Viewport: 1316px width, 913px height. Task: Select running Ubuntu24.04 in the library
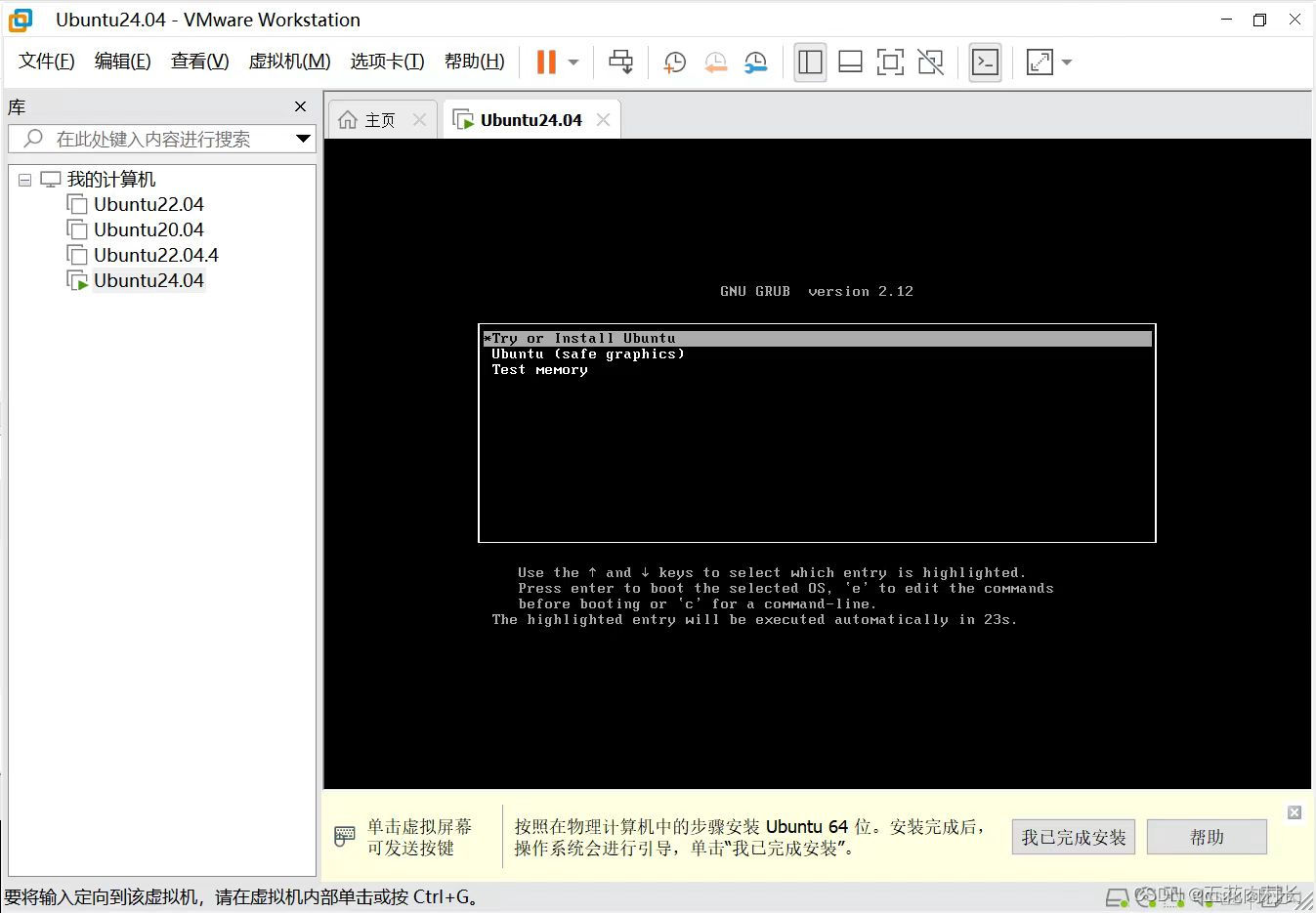coord(149,280)
